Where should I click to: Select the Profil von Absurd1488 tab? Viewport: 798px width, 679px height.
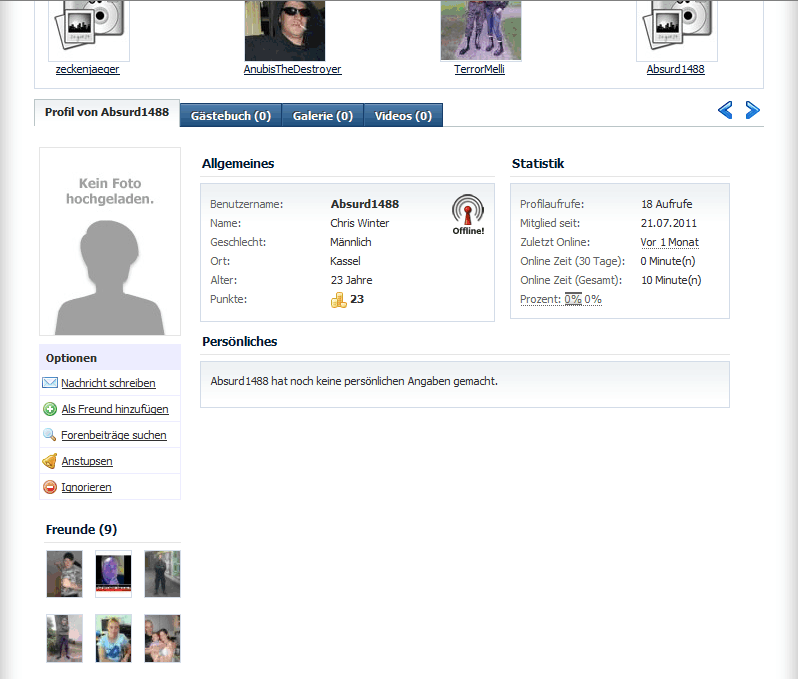[107, 113]
